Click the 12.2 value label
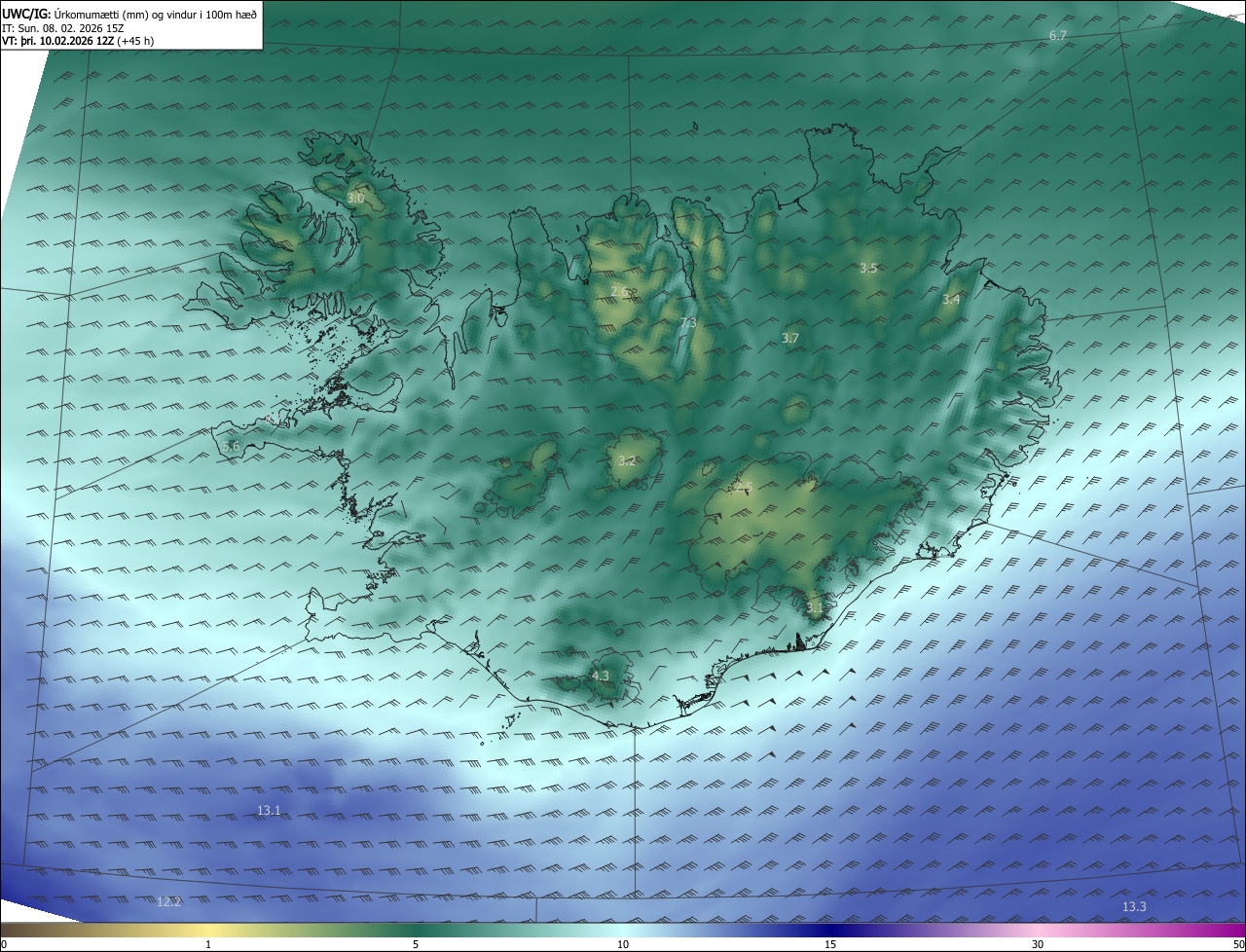Screen dimensions: 1246x952 169,902
